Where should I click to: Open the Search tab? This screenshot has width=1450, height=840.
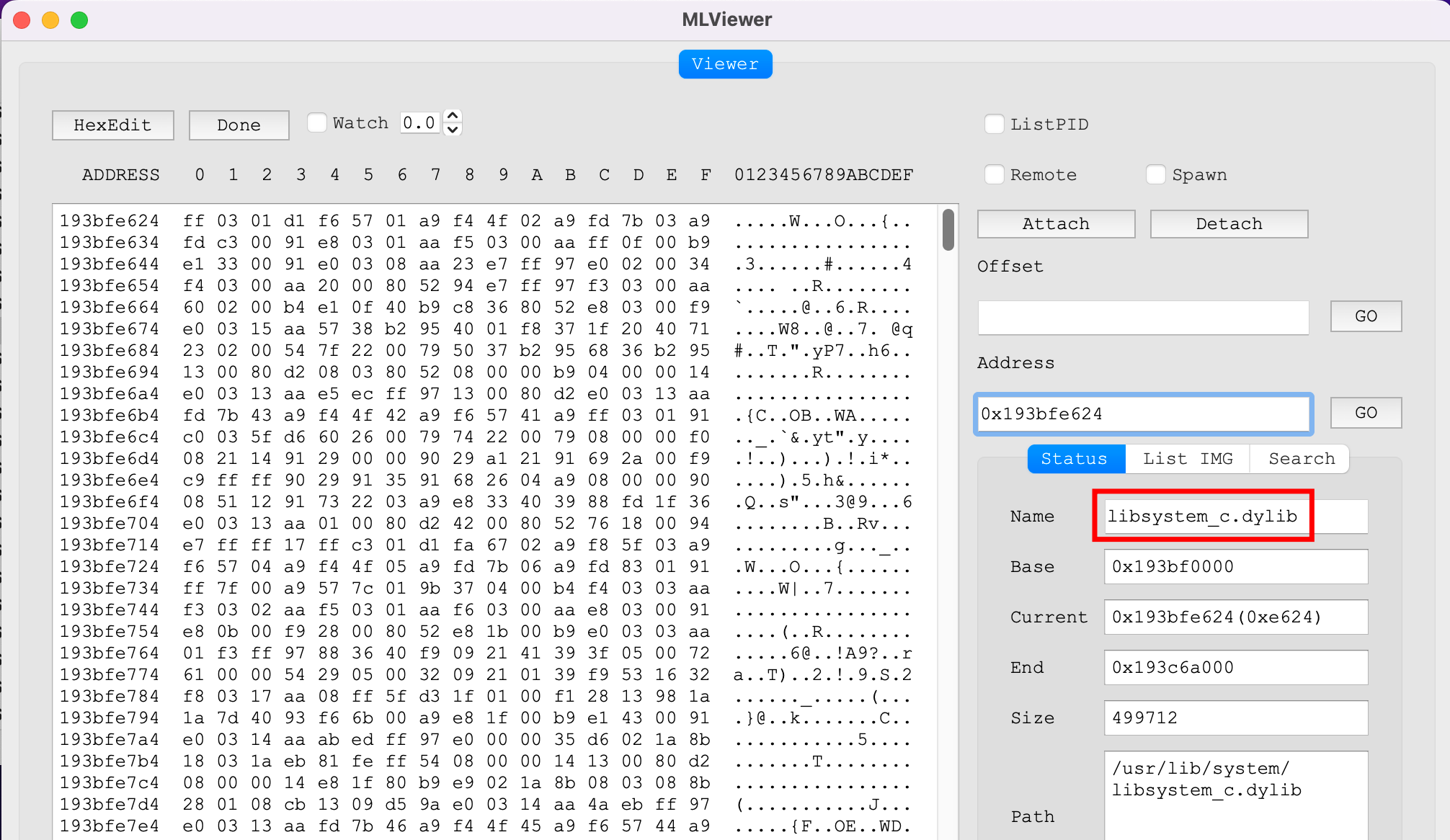point(1301,459)
